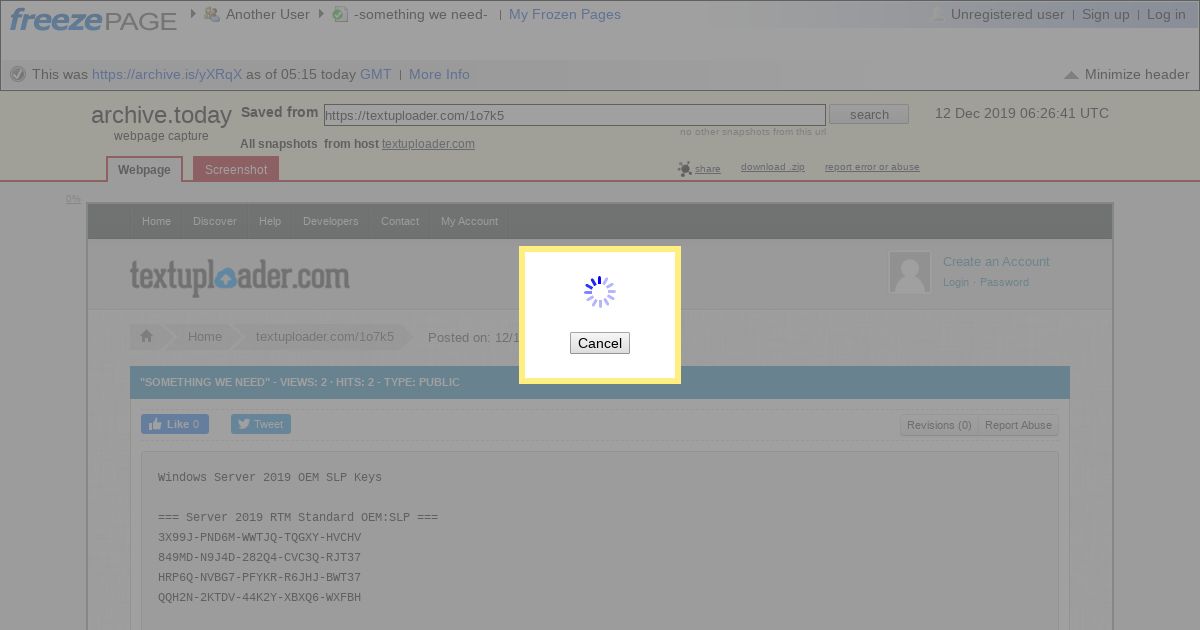
Task: Click the download .zip link
Action: (773, 167)
